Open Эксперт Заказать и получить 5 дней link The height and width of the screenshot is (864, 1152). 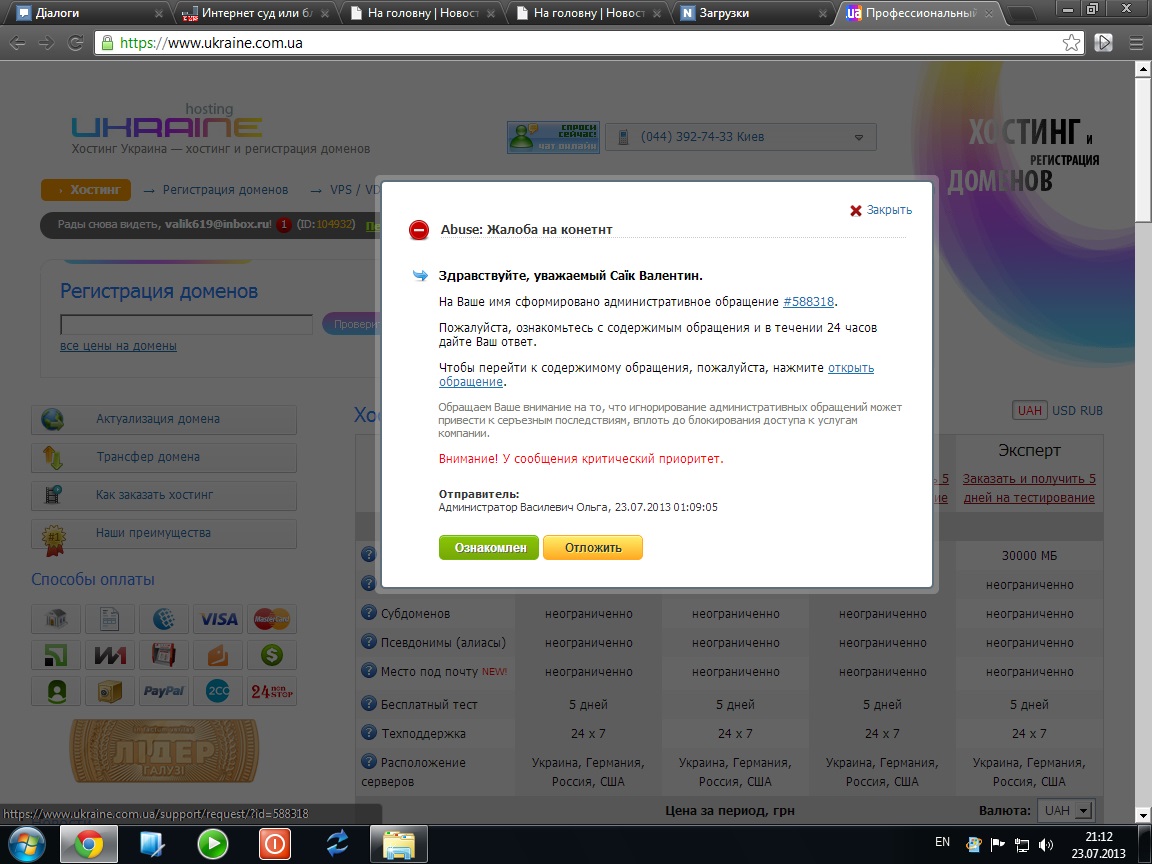pyautogui.click(x=1029, y=488)
